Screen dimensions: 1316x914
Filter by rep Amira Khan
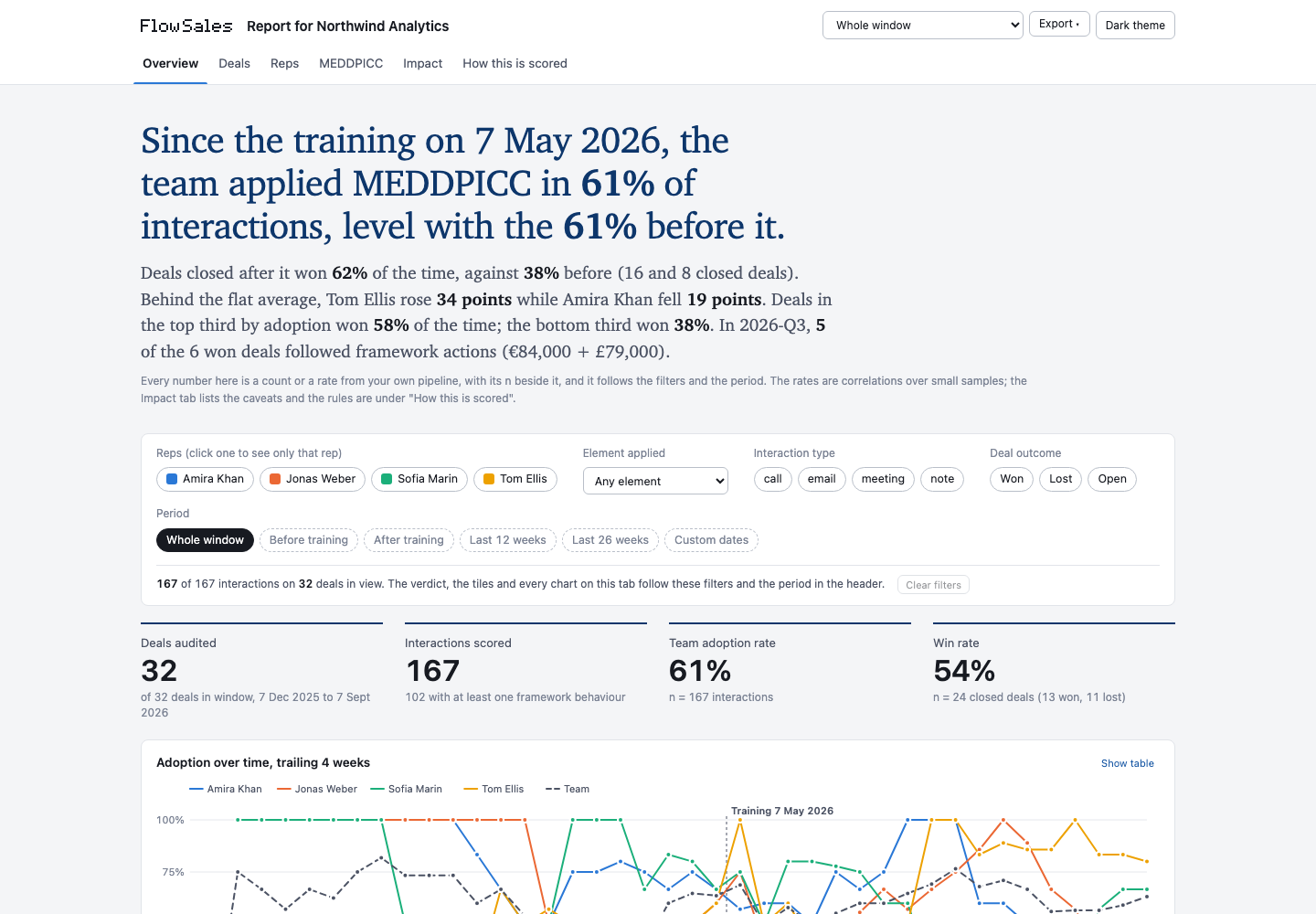pos(205,479)
